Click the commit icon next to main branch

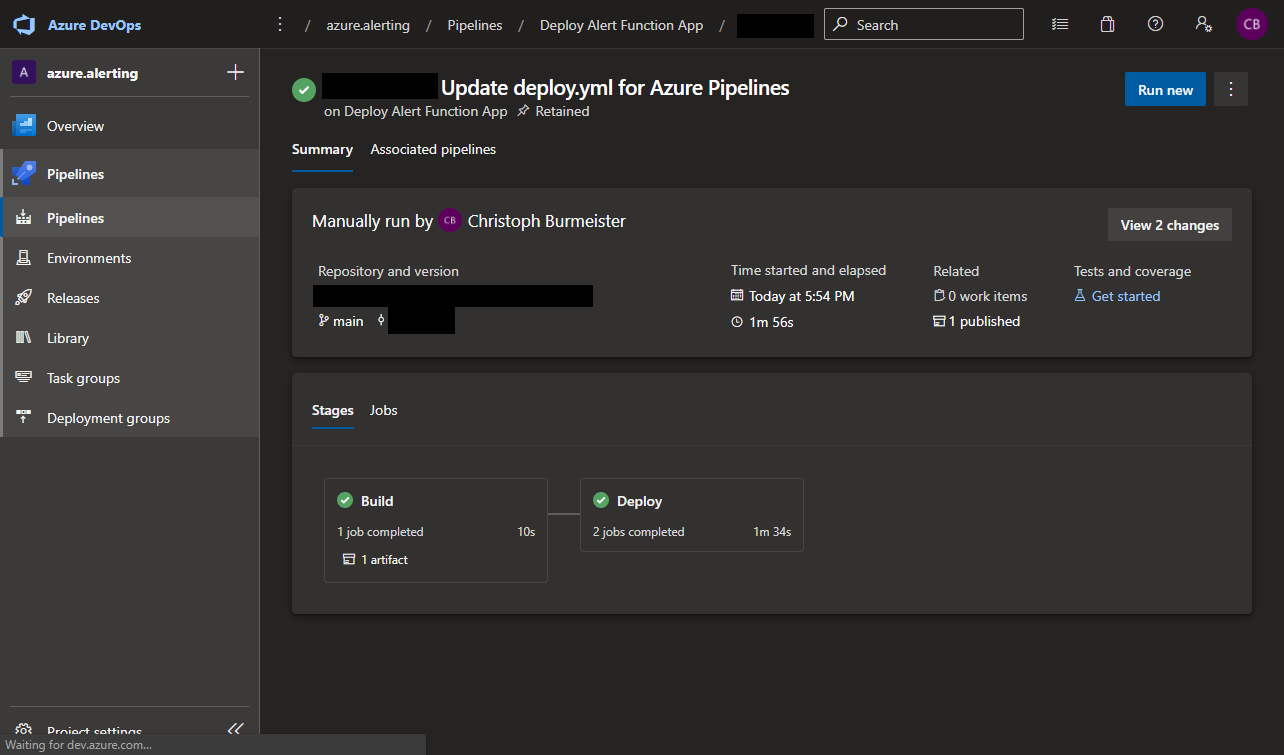pos(381,321)
